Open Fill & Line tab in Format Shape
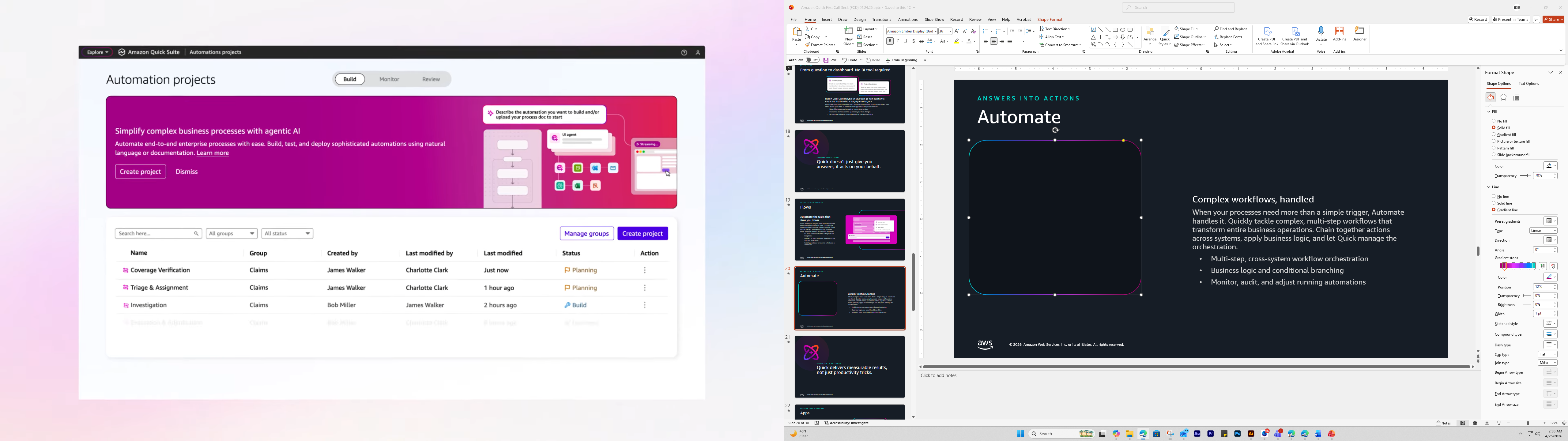1568x441 pixels. pyautogui.click(x=1490, y=97)
